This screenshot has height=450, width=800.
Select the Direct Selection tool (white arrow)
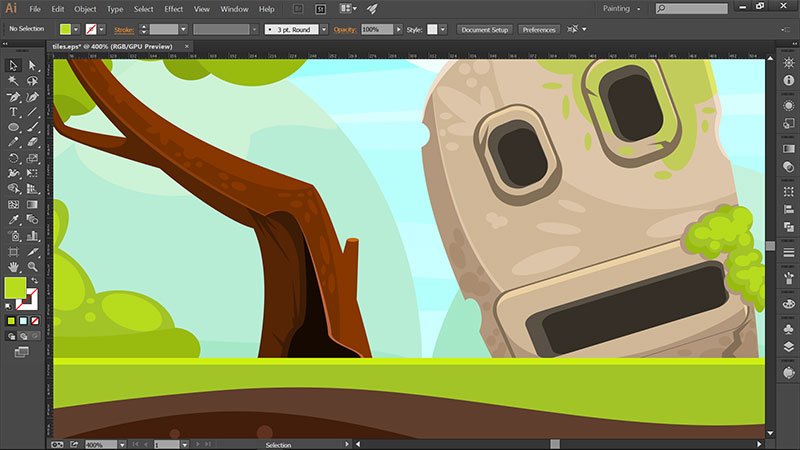(x=32, y=65)
